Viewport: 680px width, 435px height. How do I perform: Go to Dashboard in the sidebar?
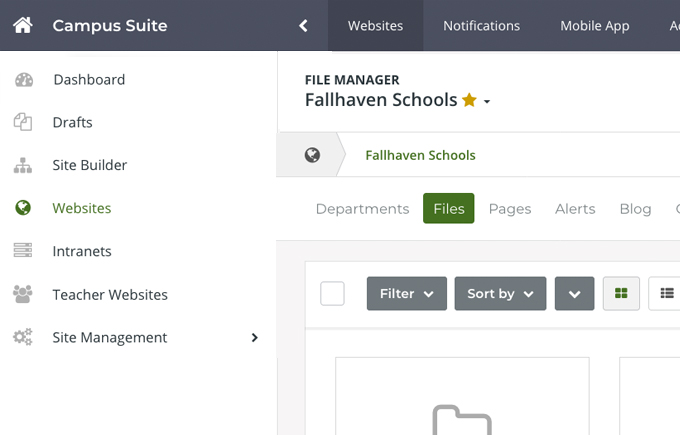[89, 80]
